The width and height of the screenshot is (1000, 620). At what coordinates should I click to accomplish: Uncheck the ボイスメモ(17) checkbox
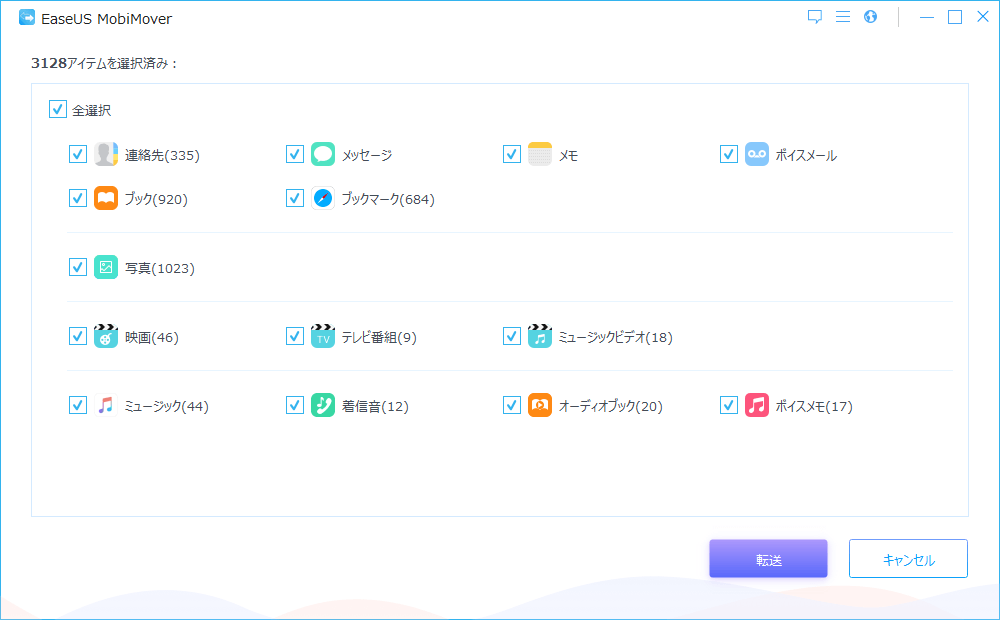pos(729,405)
